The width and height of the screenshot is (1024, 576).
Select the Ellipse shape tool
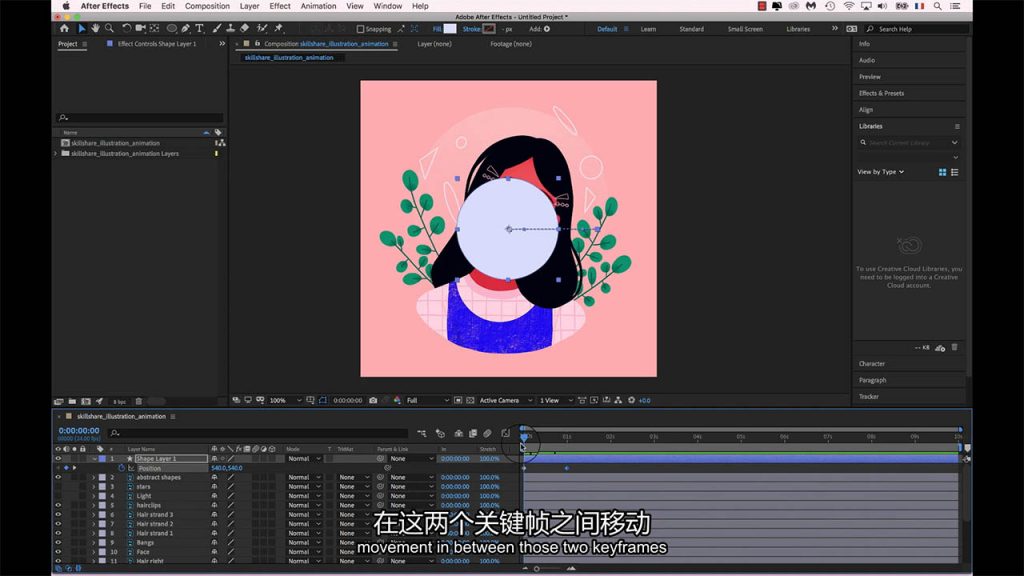172,29
